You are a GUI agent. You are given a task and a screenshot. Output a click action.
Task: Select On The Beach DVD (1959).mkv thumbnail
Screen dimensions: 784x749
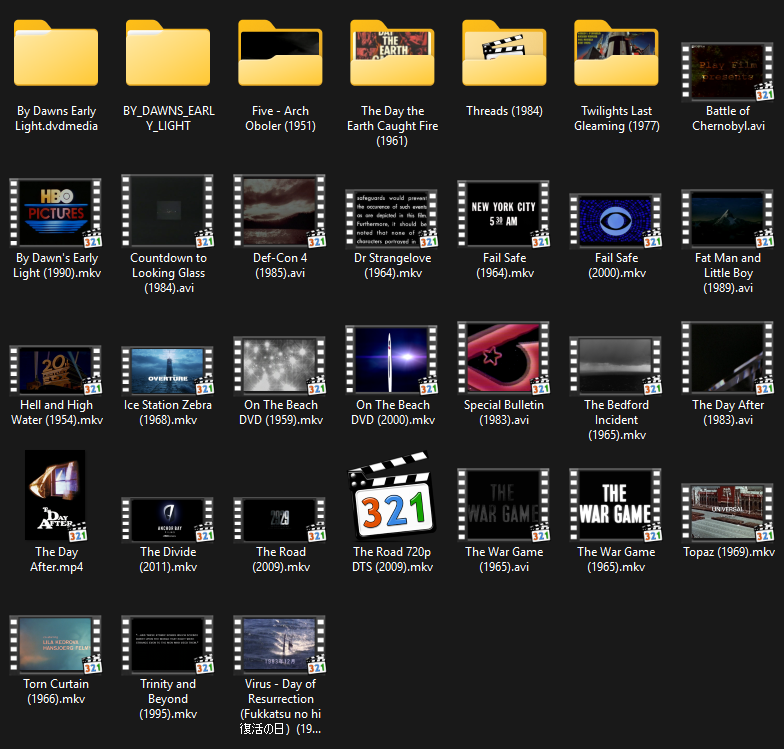coord(280,366)
